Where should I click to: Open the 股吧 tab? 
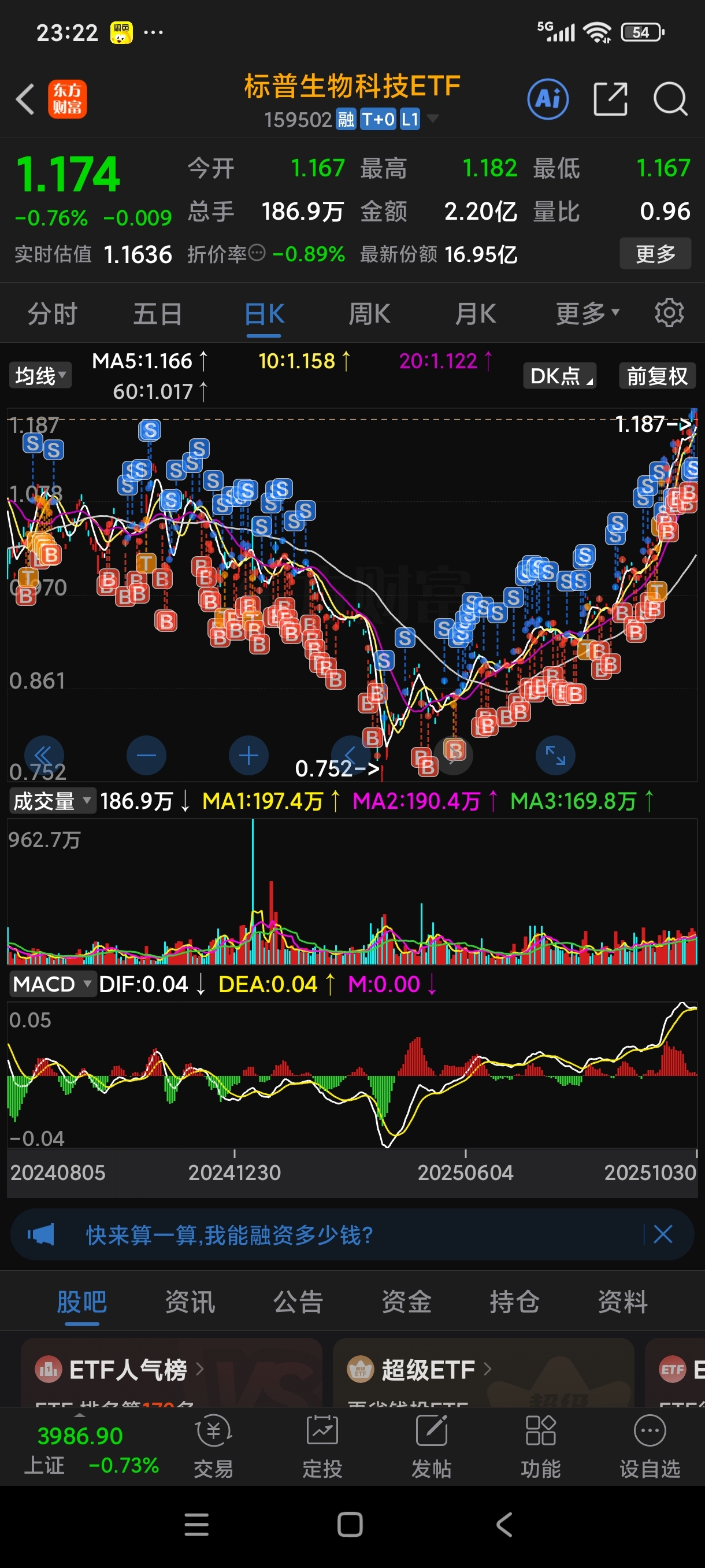click(81, 1301)
